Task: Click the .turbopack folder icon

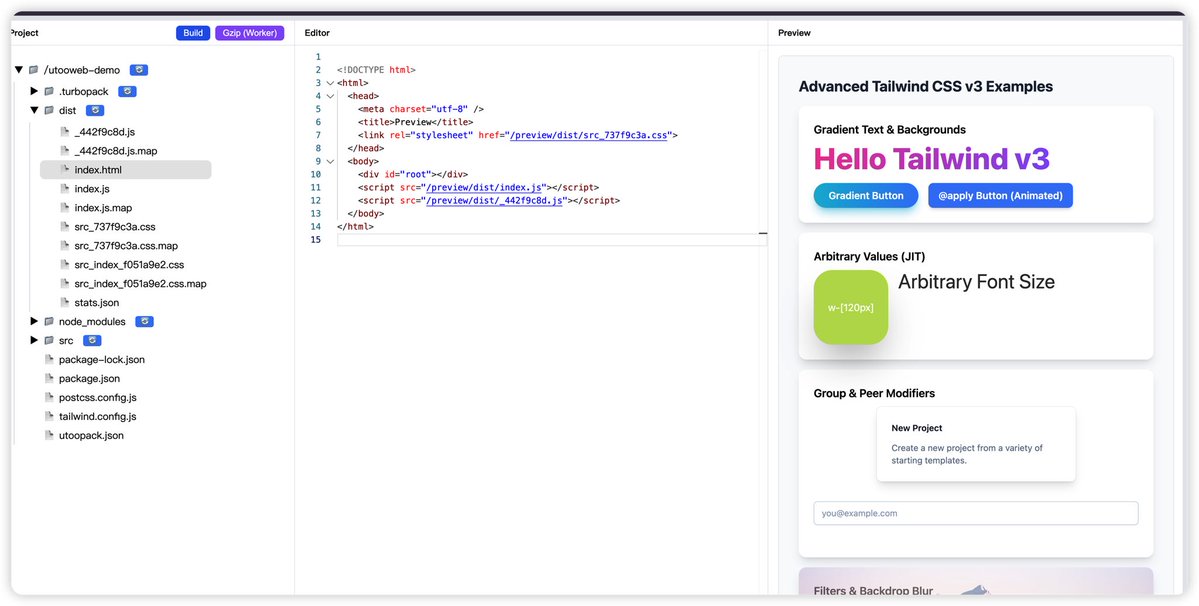Action: tap(49, 92)
